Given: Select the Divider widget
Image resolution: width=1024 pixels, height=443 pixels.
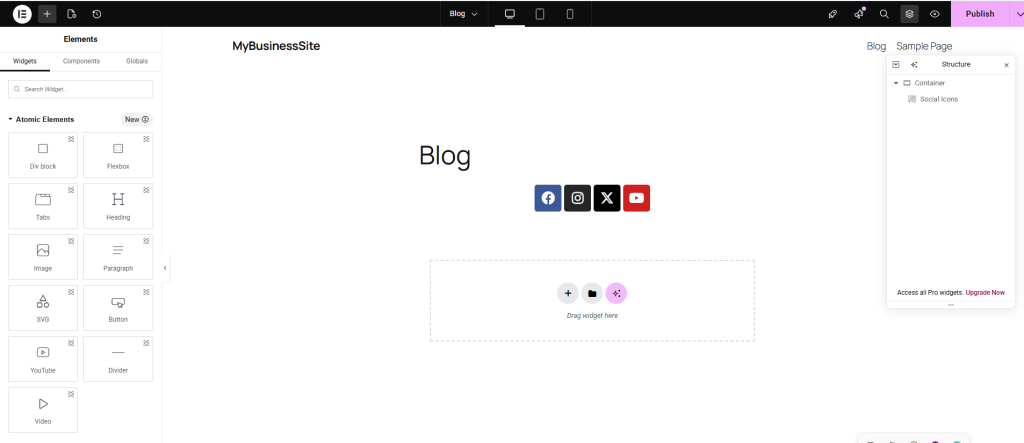Looking at the screenshot, I should [118, 359].
